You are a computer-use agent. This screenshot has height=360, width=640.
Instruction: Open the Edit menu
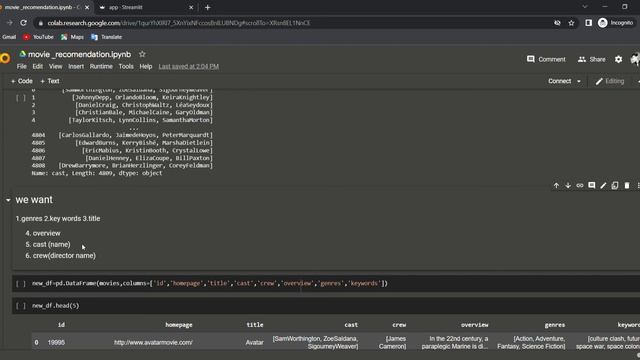tap(38, 67)
